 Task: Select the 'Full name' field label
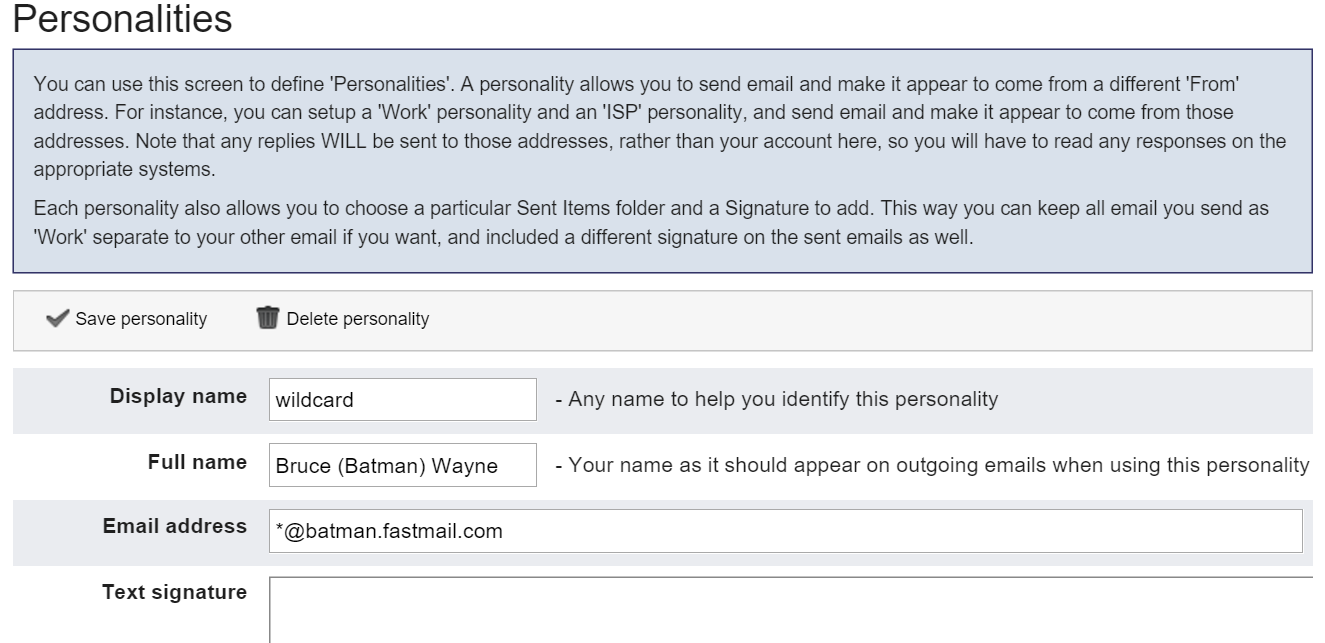pos(199,462)
